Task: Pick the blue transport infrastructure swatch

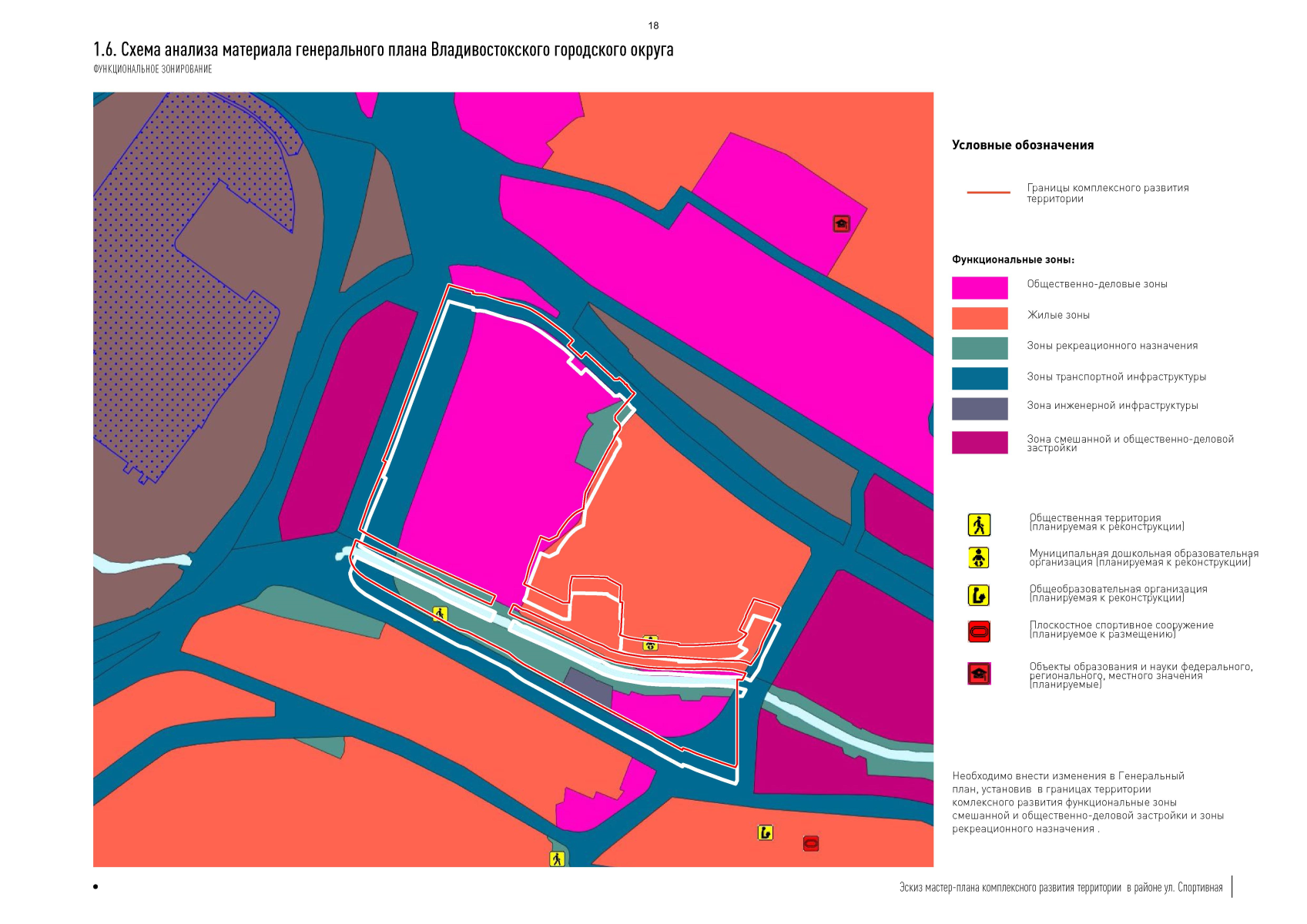Action: click(x=980, y=378)
